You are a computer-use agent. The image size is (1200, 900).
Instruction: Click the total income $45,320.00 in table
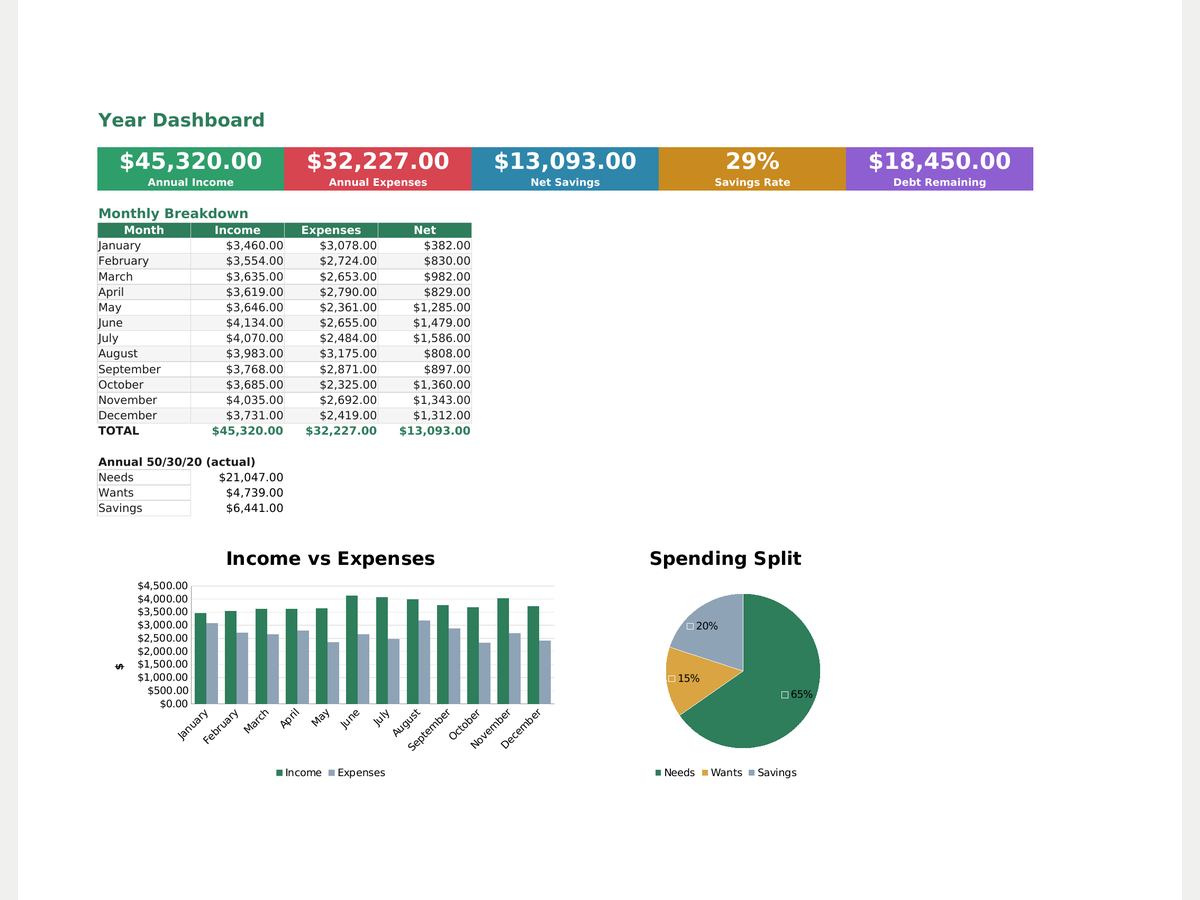(247, 431)
